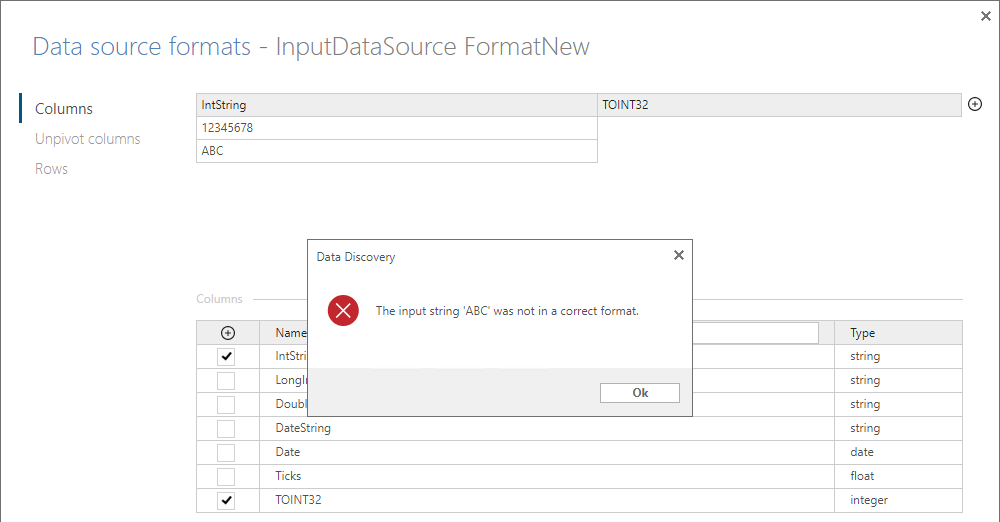Image resolution: width=1000 pixels, height=522 pixels.
Task: Click the Type column header
Action: pos(898,332)
